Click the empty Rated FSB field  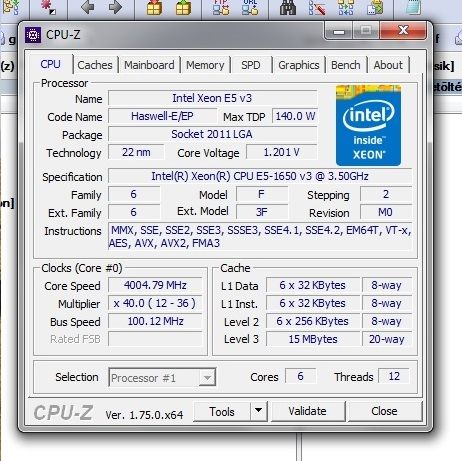click(155, 339)
